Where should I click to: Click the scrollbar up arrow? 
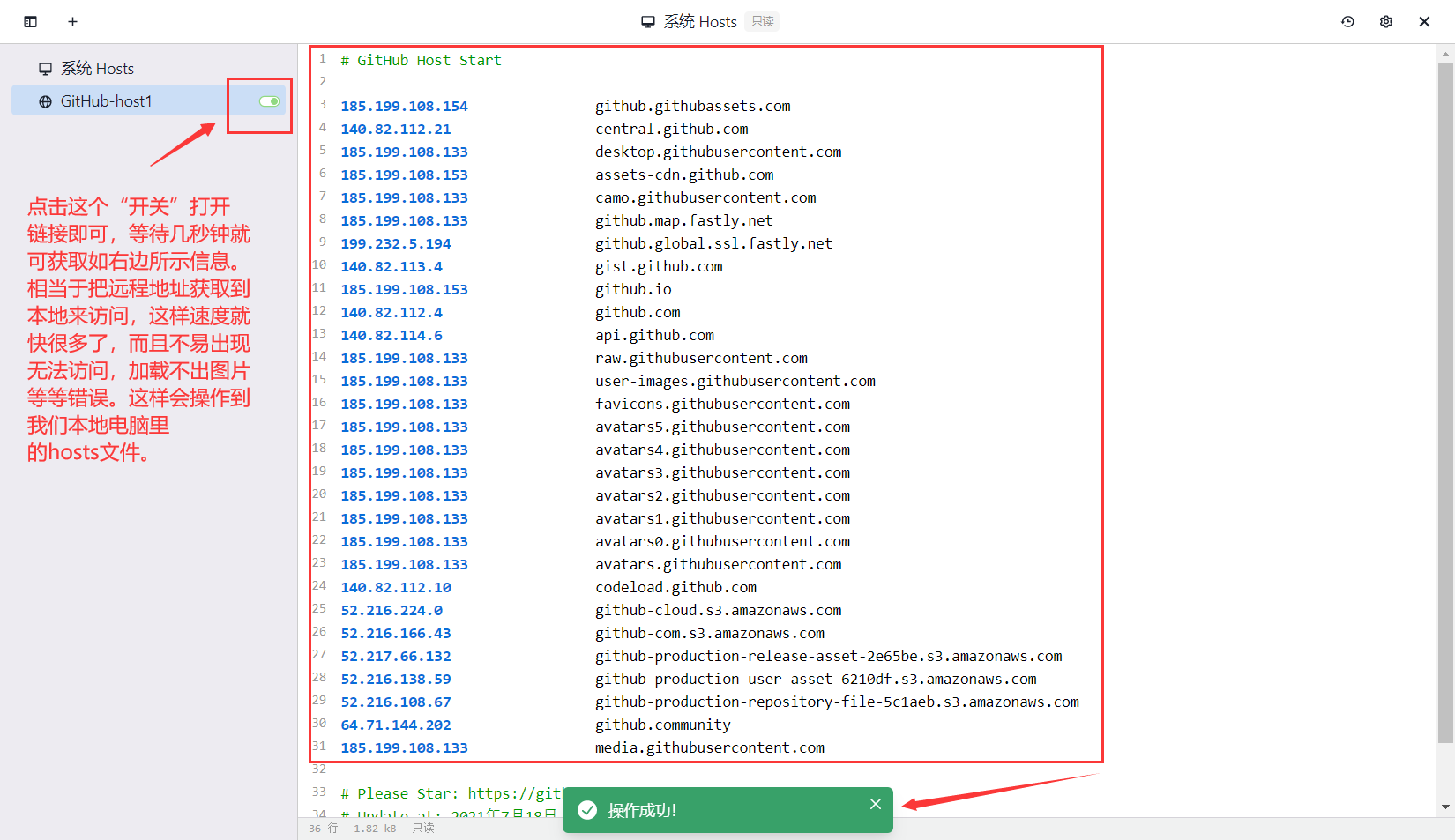tap(1445, 54)
